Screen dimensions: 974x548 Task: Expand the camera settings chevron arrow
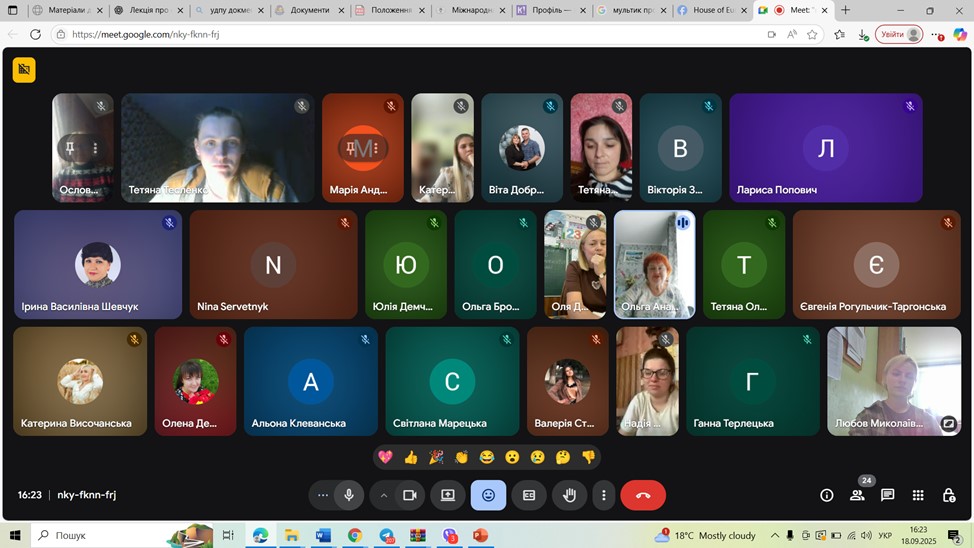pos(383,495)
